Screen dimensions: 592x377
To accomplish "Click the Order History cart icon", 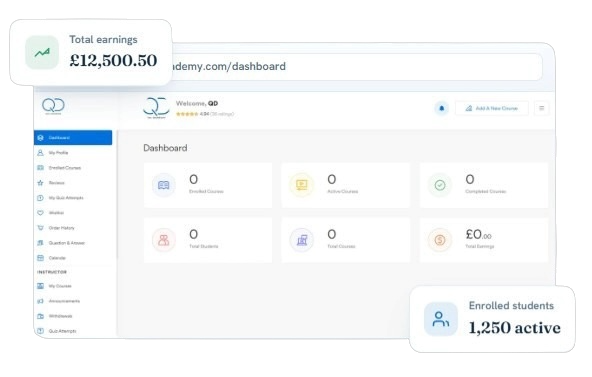I will [40, 228].
